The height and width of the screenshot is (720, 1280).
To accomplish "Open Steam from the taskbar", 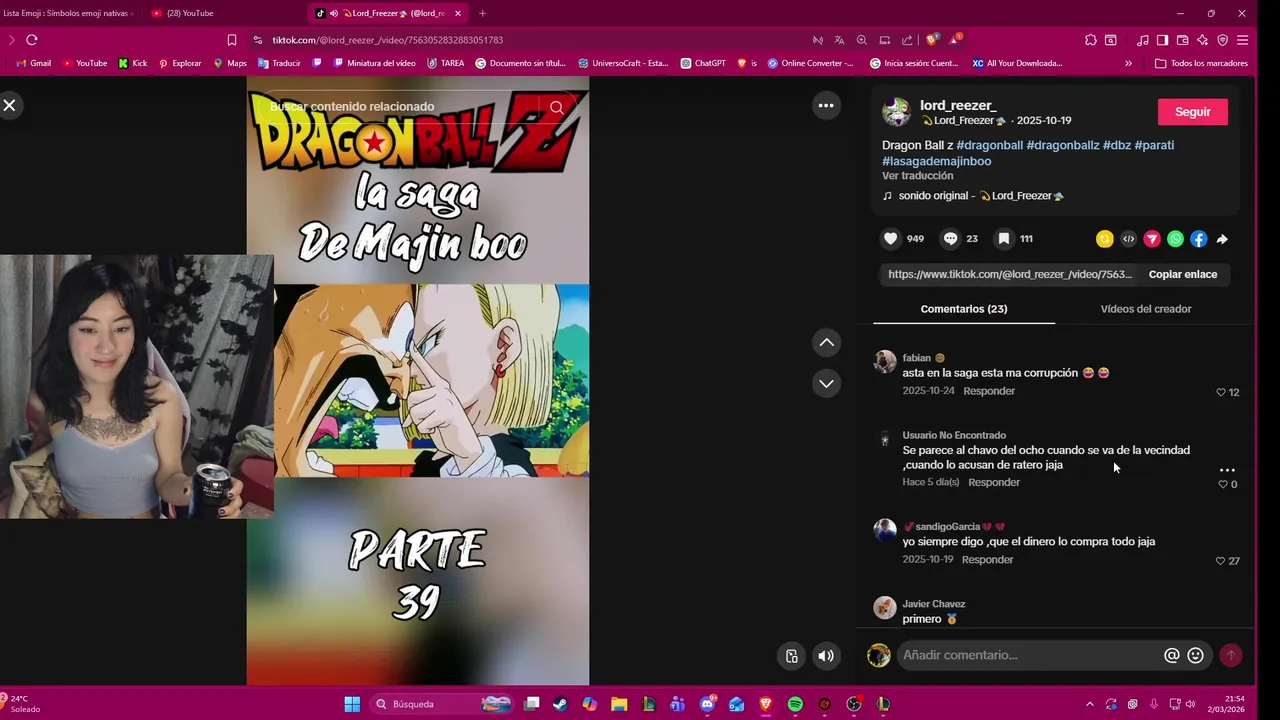I will coord(561,704).
